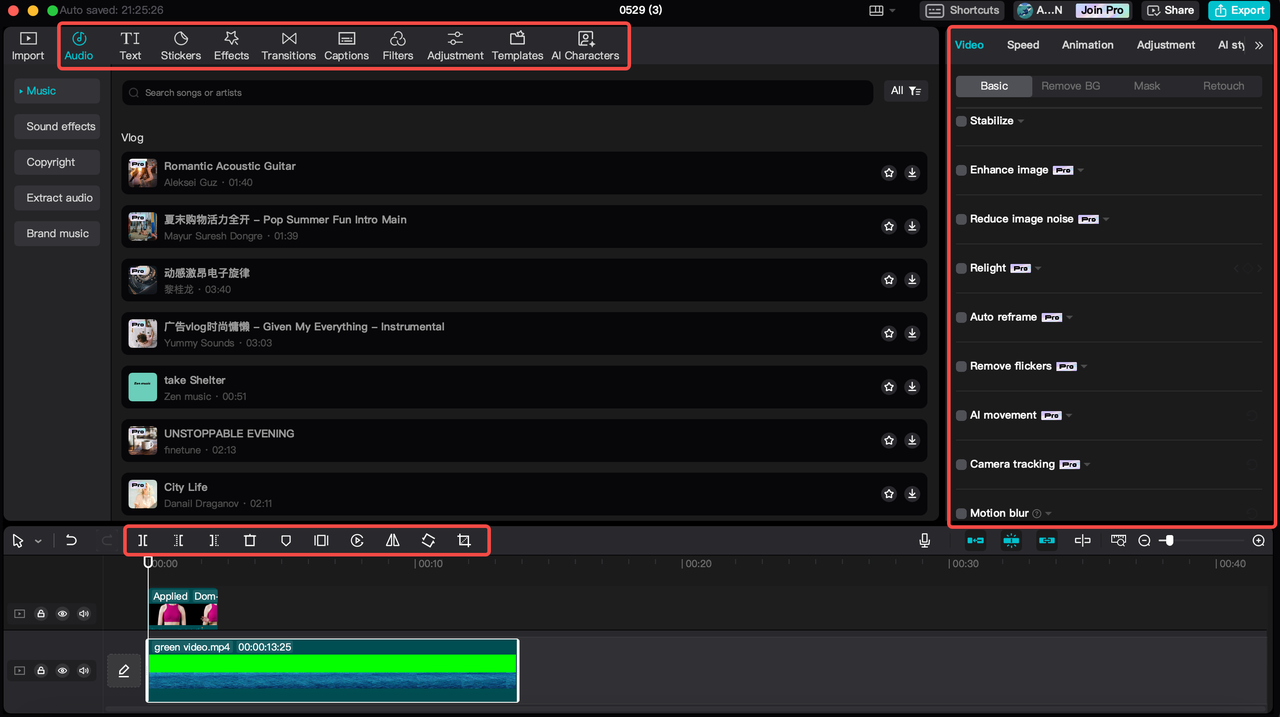Download the City Life track
The width and height of the screenshot is (1280, 717).
click(x=912, y=494)
